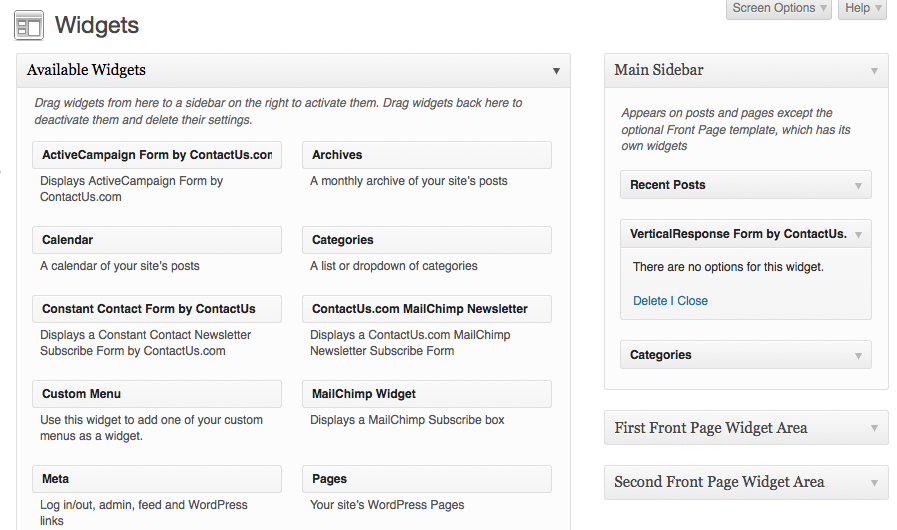Open the Screen Options tab
897x530 pixels.
coord(779,9)
